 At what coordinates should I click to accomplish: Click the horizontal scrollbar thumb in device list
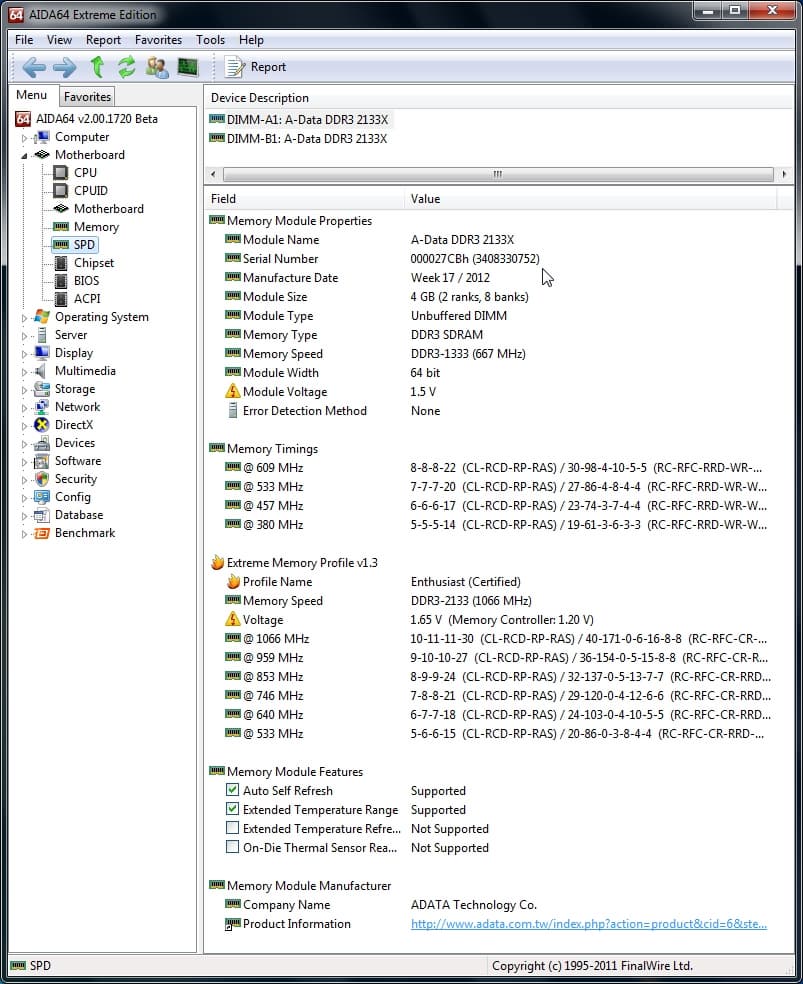498,174
